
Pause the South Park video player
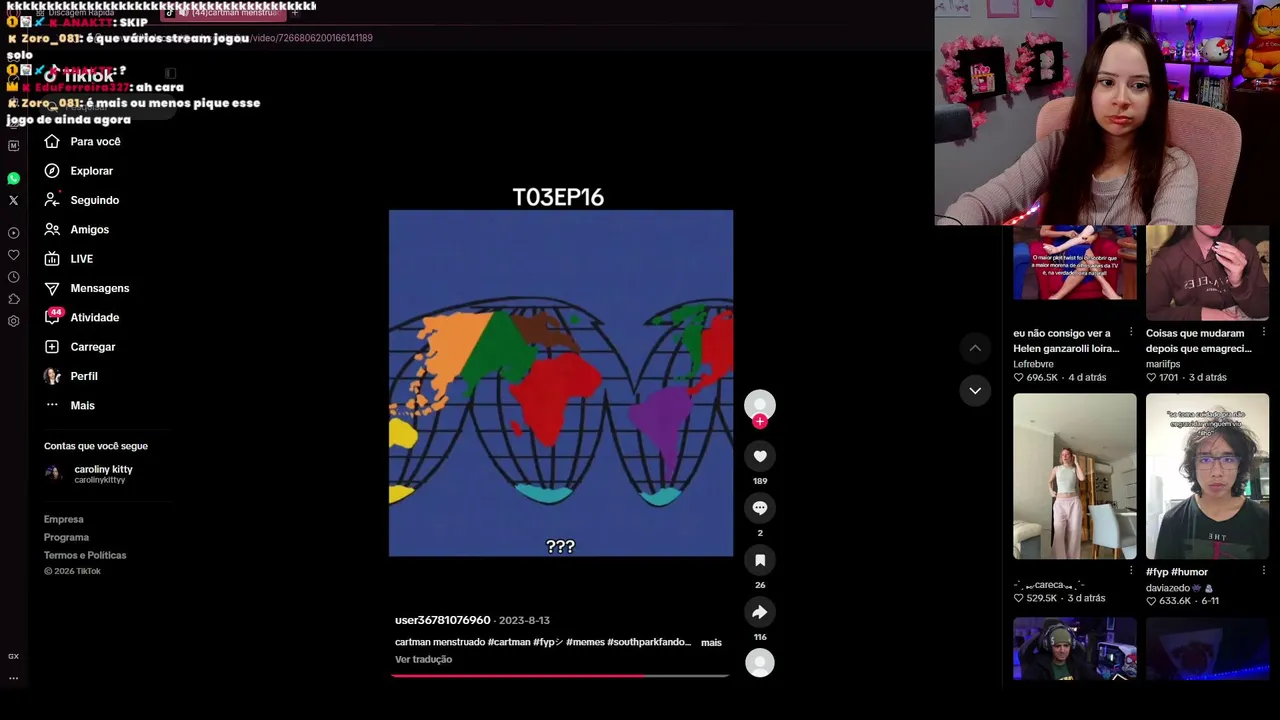pyautogui.click(x=561, y=383)
